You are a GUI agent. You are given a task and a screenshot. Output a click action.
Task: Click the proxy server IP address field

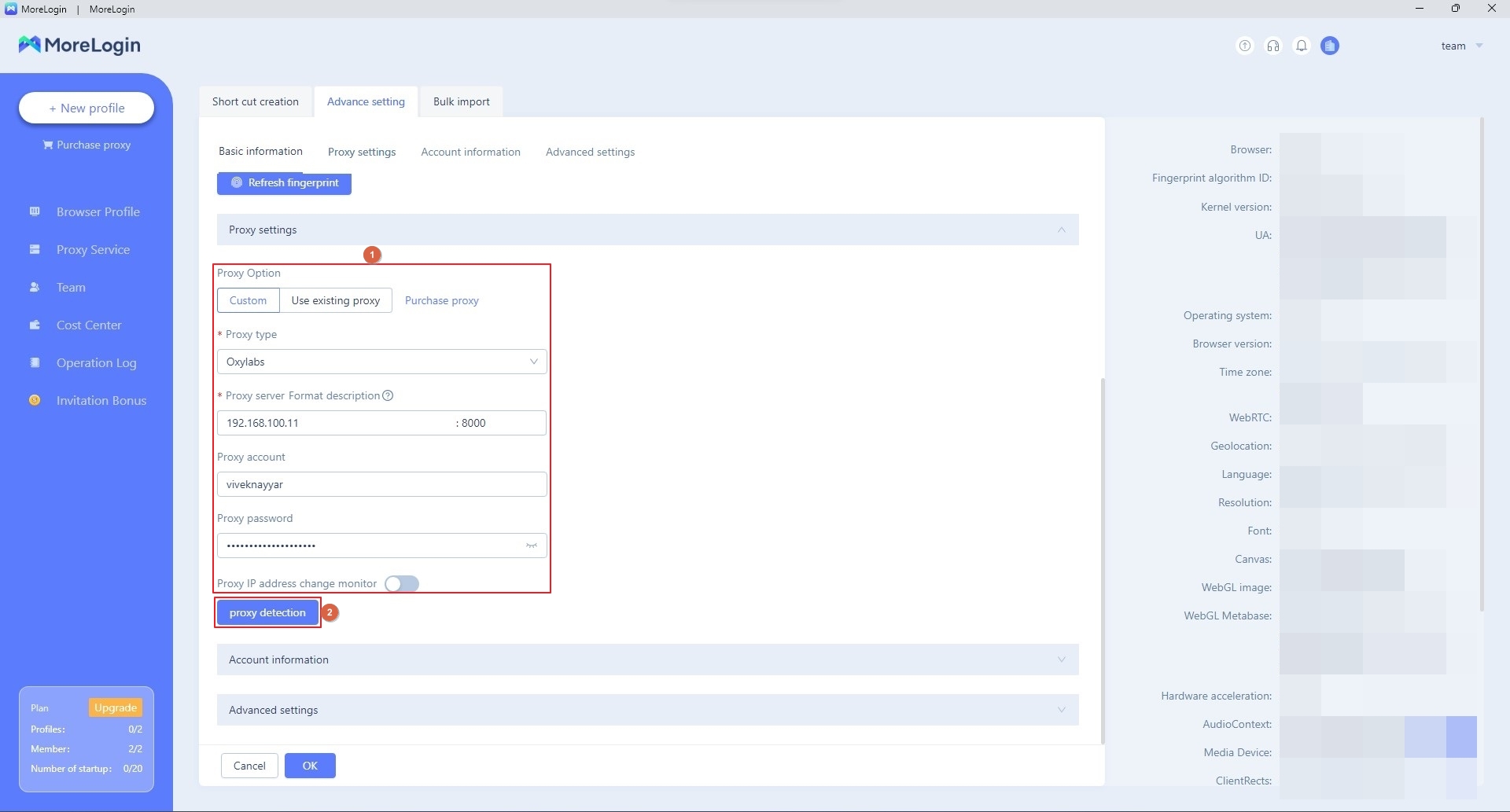click(x=334, y=423)
